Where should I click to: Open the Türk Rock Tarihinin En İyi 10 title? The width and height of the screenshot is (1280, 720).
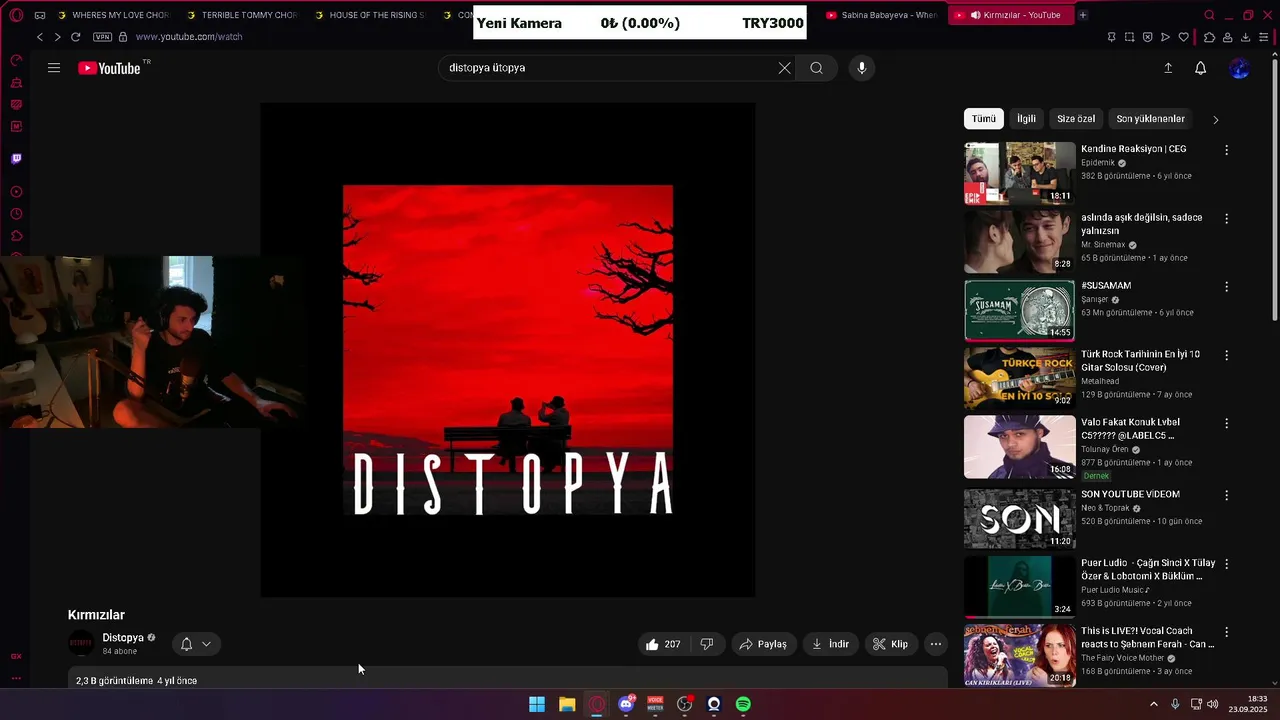point(1140,361)
